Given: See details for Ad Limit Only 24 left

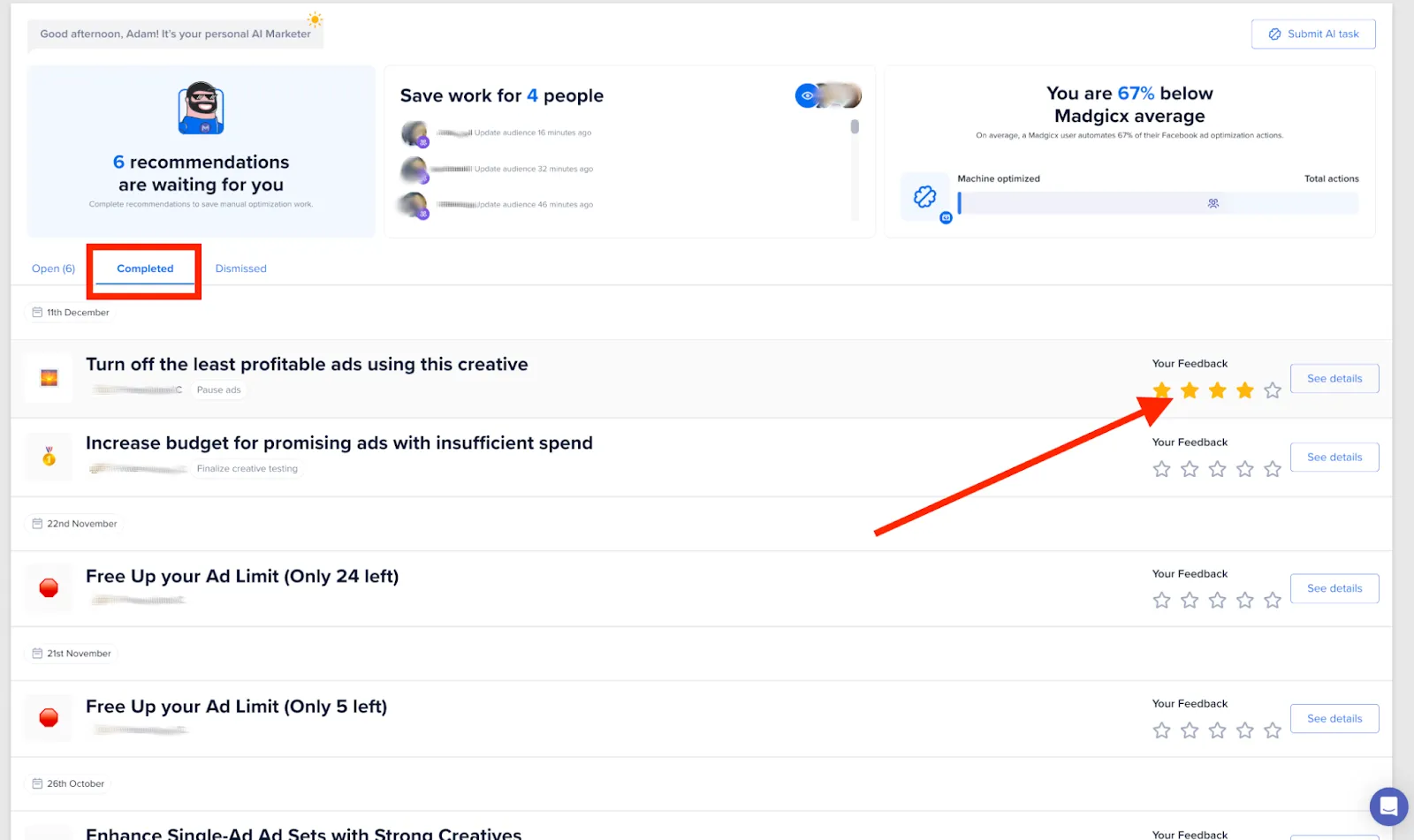Looking at the screenshot, I should (1334, 589).
